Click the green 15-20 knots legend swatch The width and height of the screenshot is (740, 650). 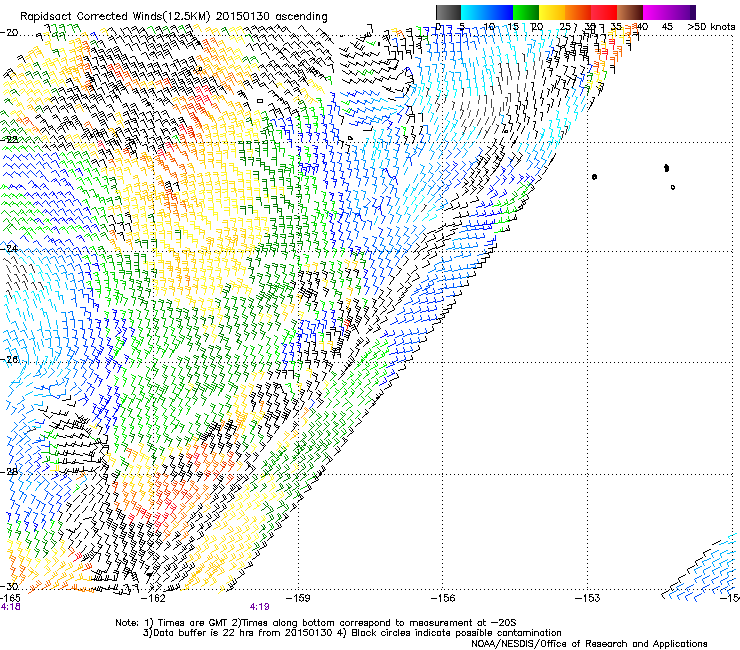[526, 12]
